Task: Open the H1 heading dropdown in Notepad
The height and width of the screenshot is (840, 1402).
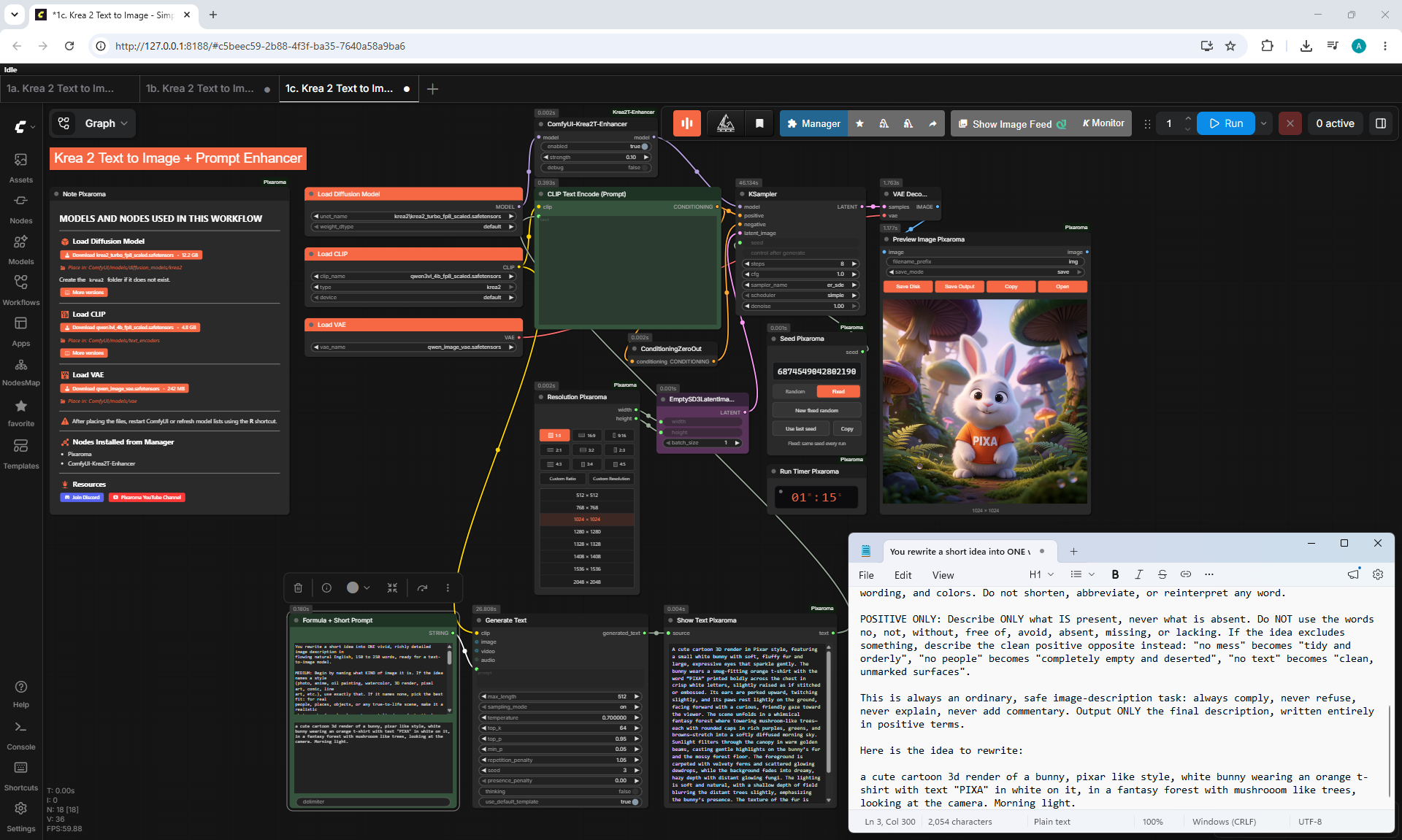Action: [1041, 574]
